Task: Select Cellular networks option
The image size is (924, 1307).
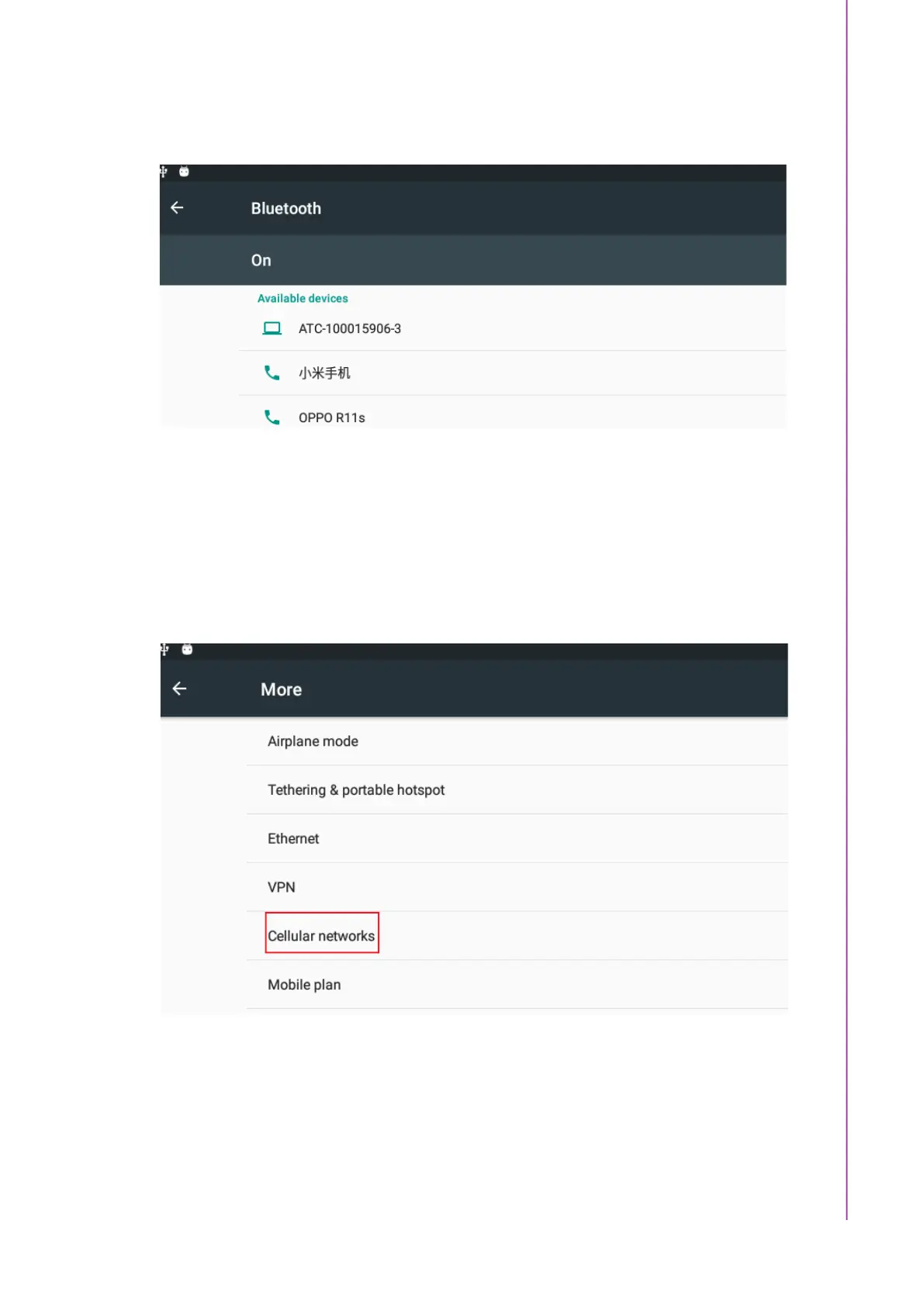Action: click(x=321, y=936)
